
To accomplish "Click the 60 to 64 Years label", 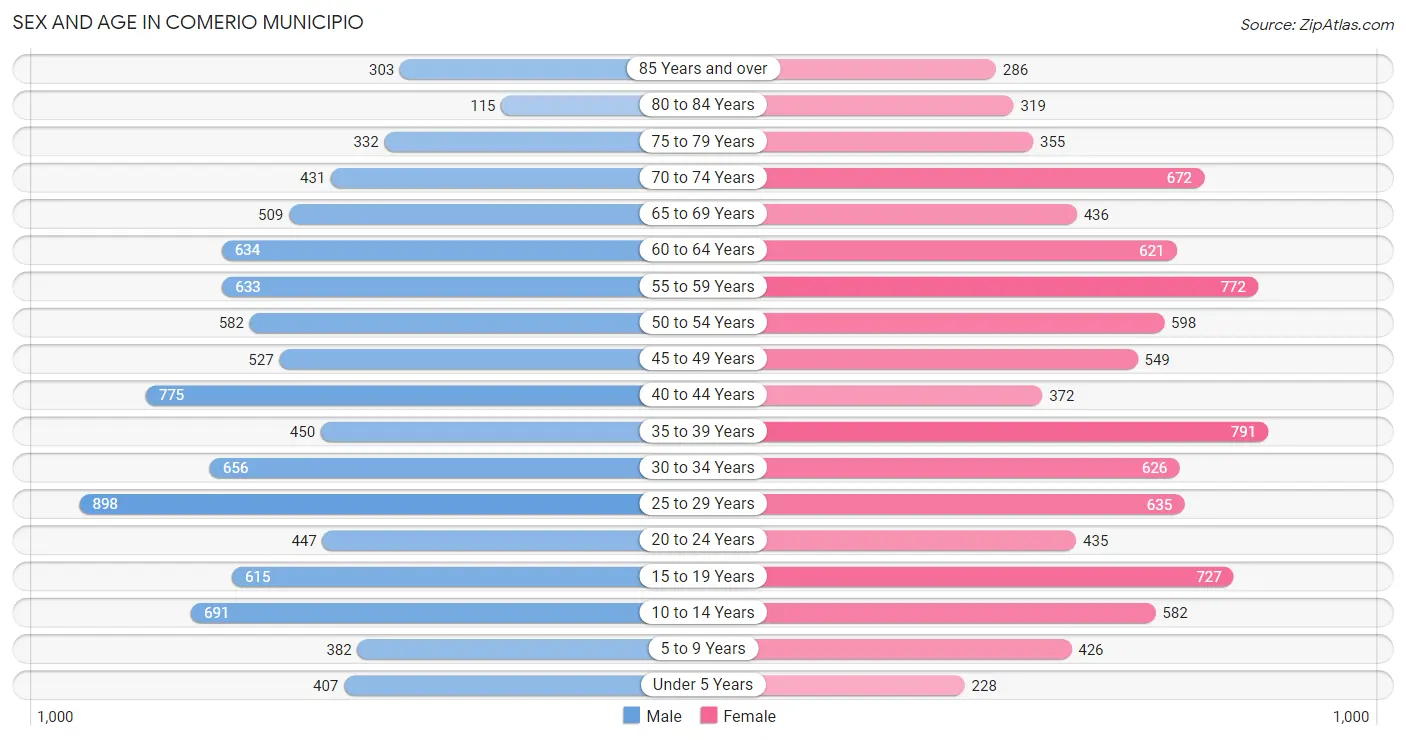I will click(x=703, y=250).
